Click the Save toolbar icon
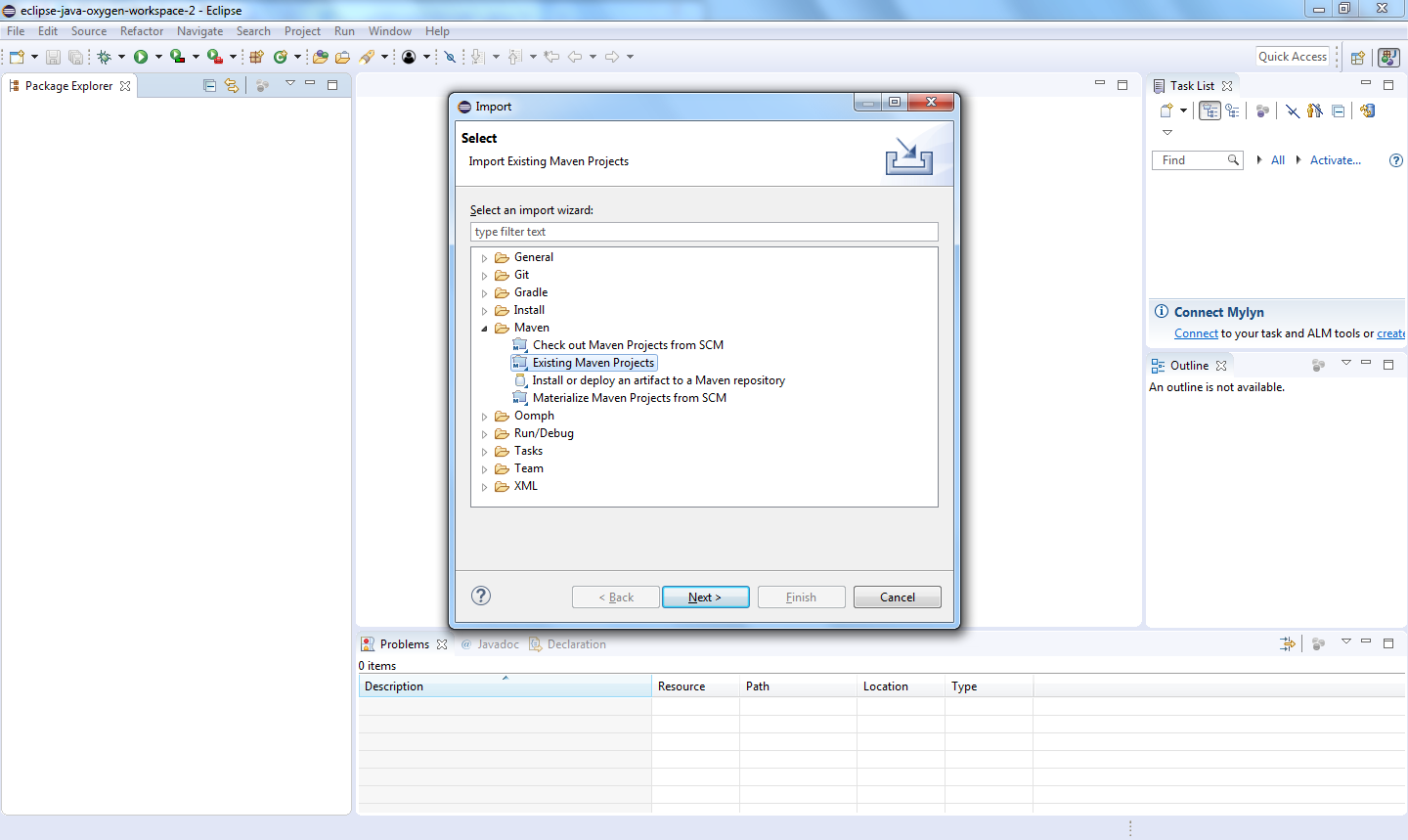Viewport: 1408px width, 840px height. [53, 57]
